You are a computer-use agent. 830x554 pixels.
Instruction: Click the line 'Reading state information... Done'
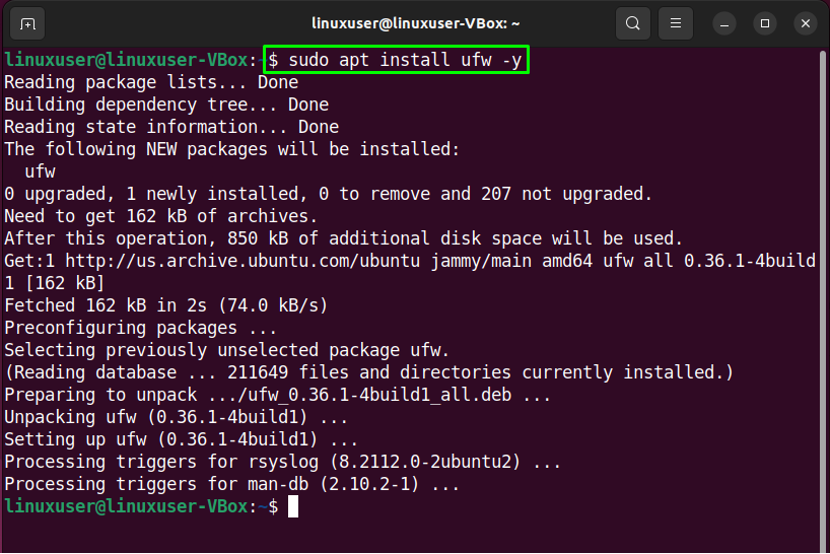tap(172, 127)
